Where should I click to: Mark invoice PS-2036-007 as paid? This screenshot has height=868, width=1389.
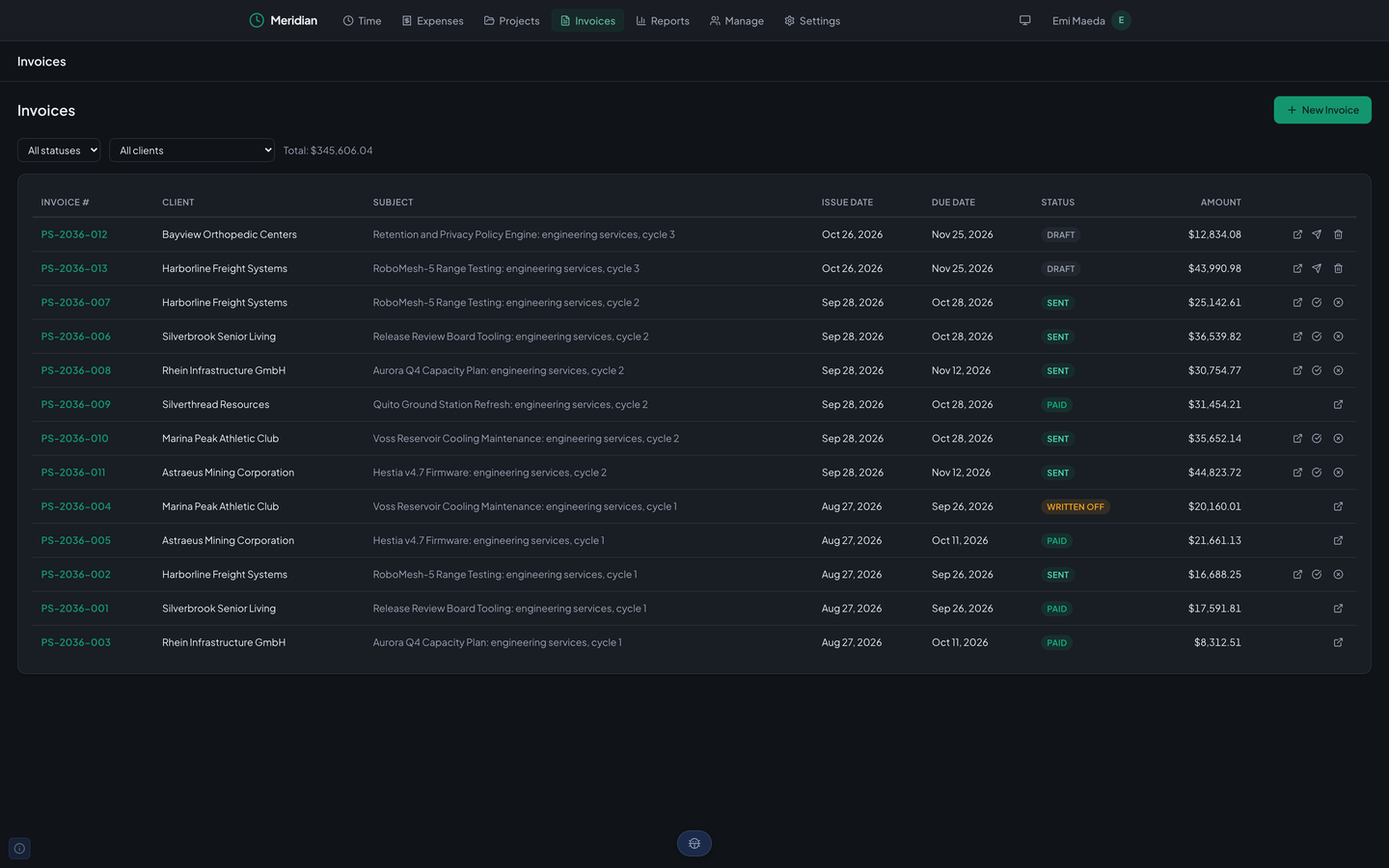click(x=1317, y=303)
